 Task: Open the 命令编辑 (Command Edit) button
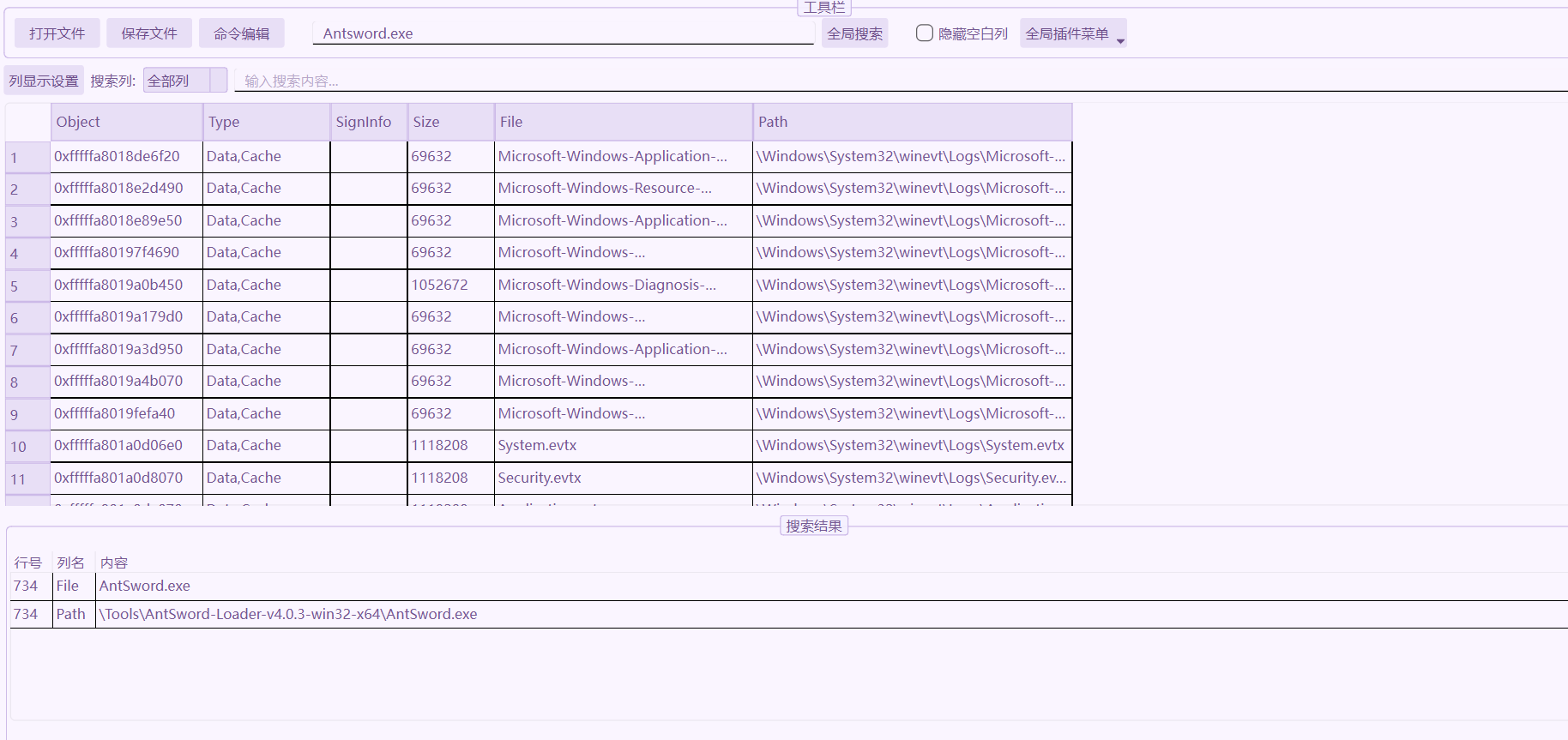click(241, 33)
